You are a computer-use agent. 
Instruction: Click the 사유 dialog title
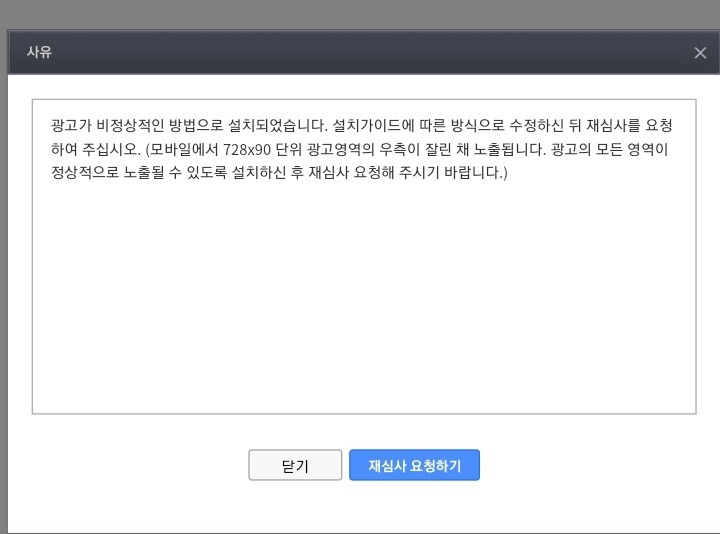[39, 52]
